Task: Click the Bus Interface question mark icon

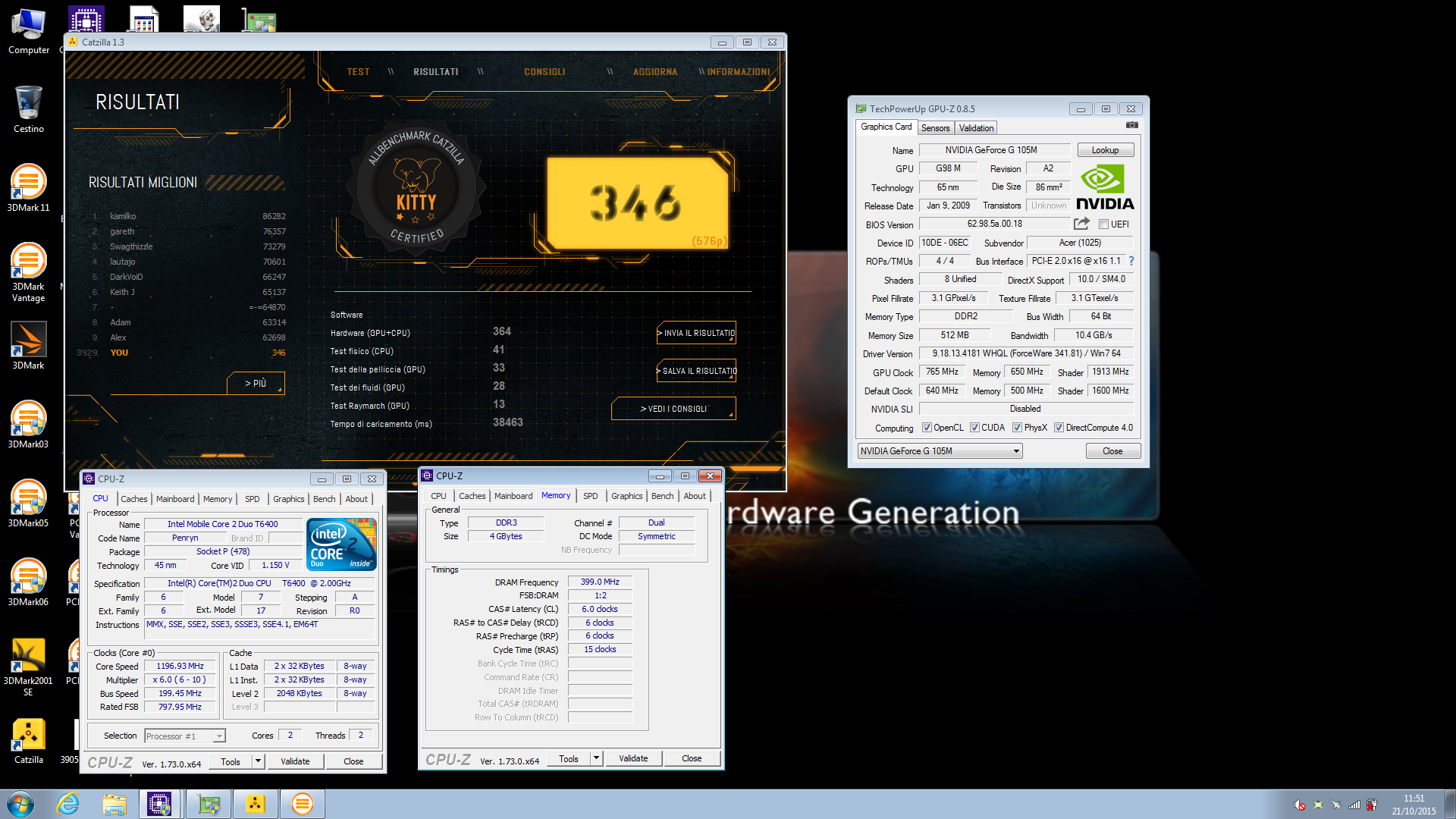Action: pos(1131,261)
